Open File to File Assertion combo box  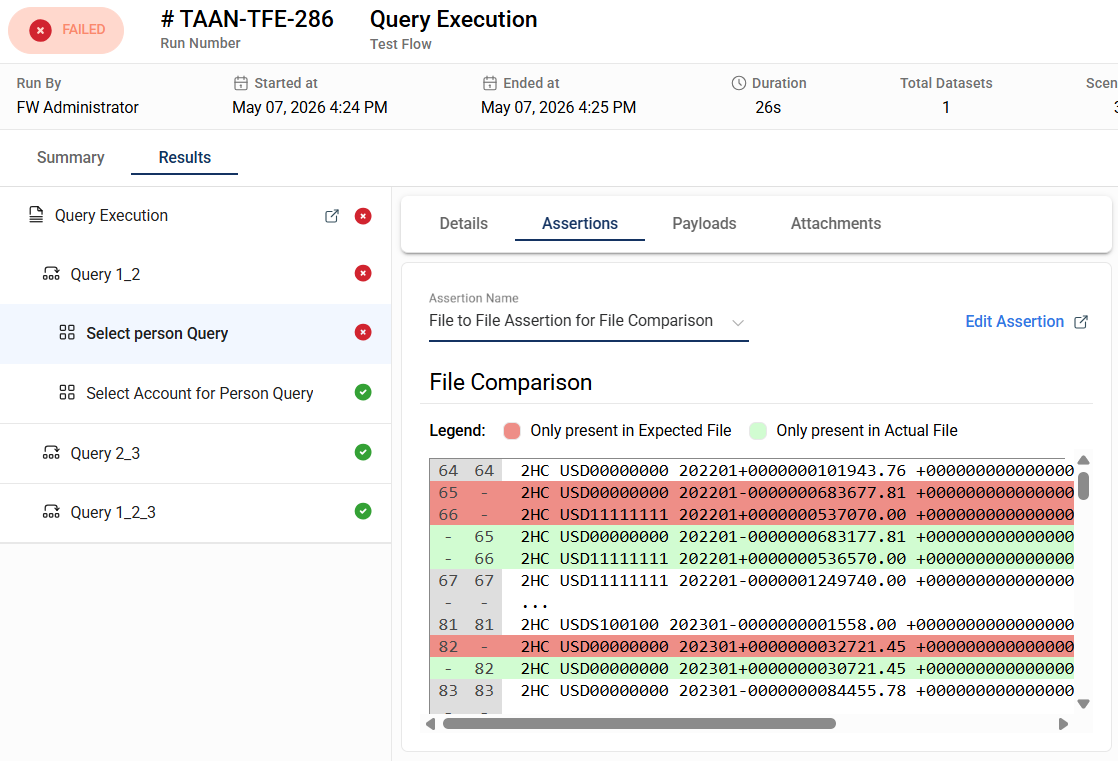(588, 321)
